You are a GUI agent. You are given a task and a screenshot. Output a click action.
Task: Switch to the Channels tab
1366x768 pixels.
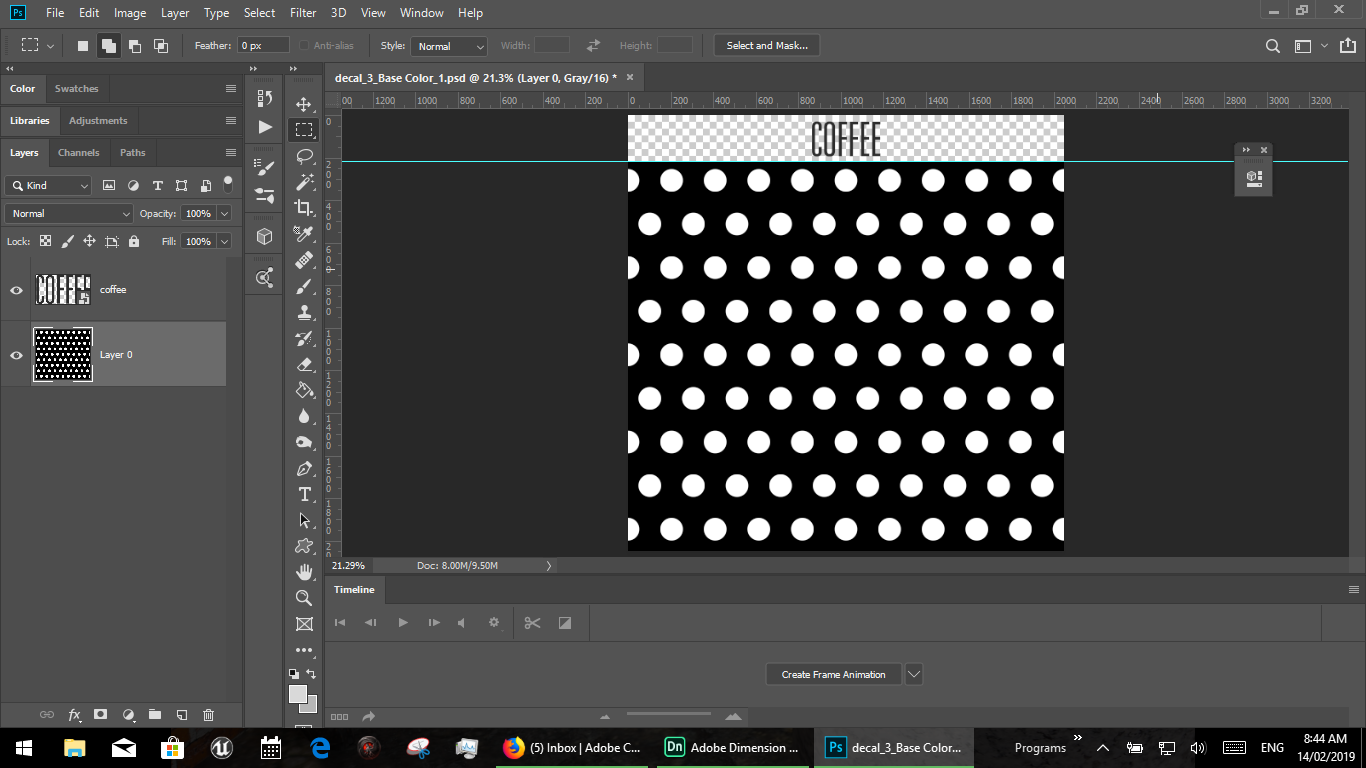78,153
